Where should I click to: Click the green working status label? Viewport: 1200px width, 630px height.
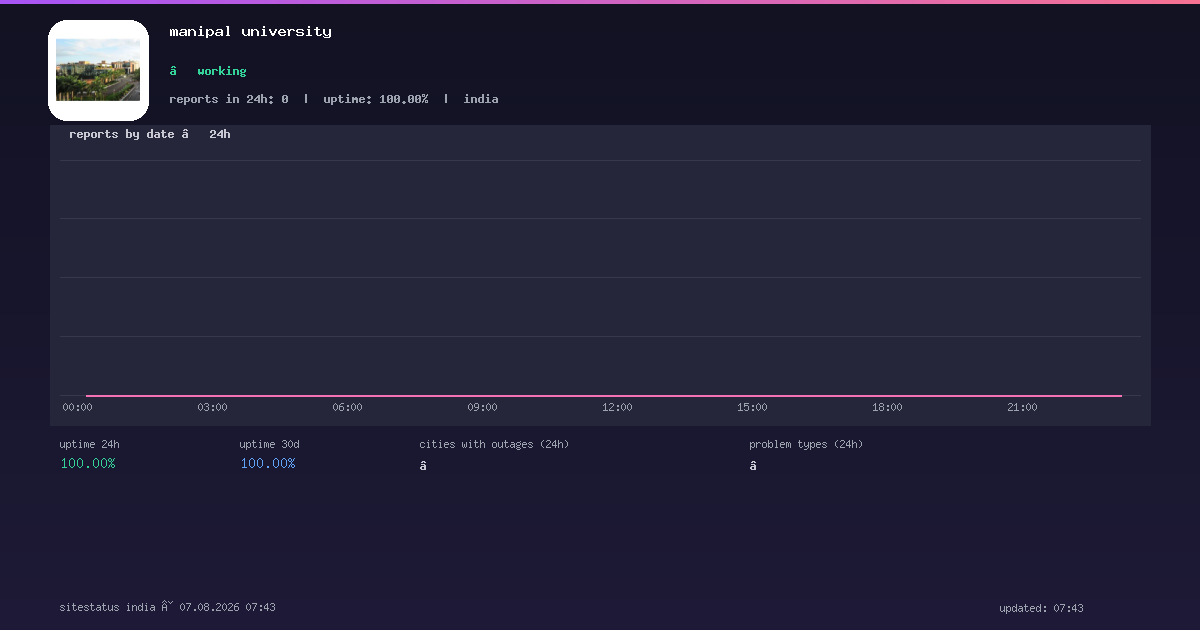click(222, 71)
